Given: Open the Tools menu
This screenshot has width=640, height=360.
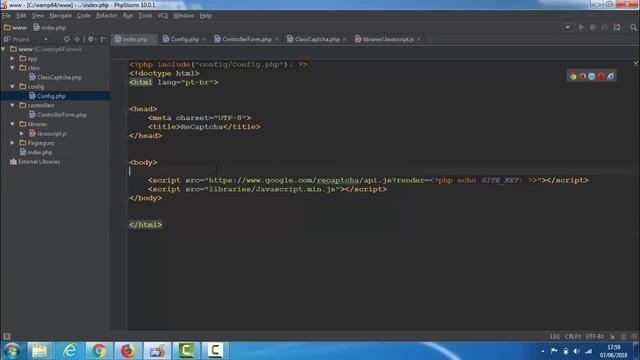Looking at the screenshot, I should pos(145,16).
